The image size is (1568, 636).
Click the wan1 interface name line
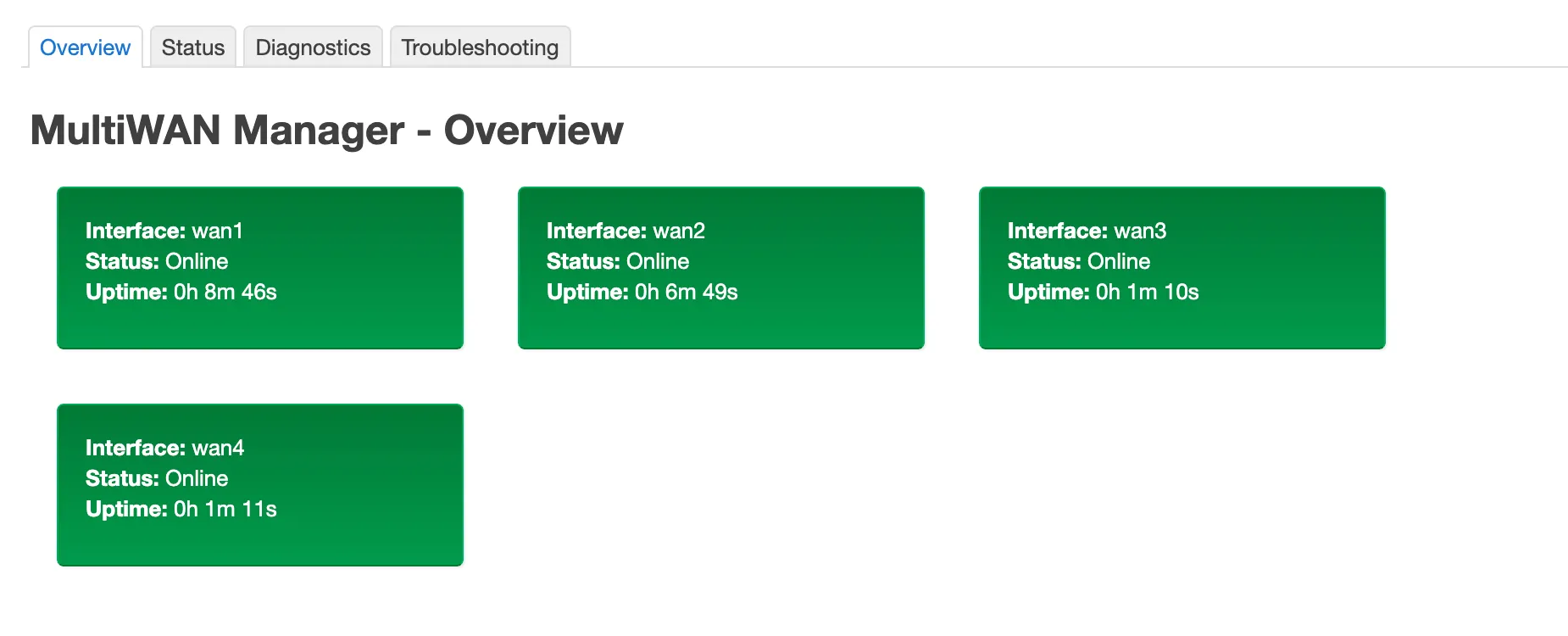(x=164, y=231)
